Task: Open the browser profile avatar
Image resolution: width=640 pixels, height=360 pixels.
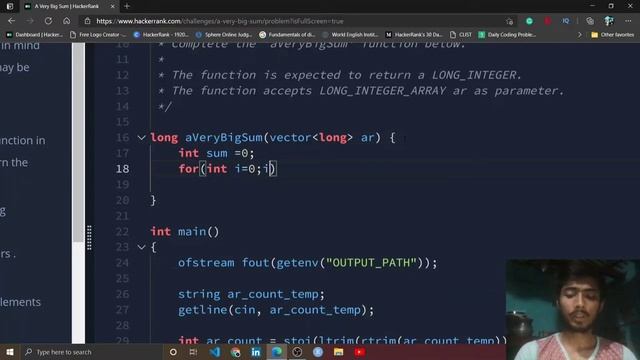Action: coord(609,21)
